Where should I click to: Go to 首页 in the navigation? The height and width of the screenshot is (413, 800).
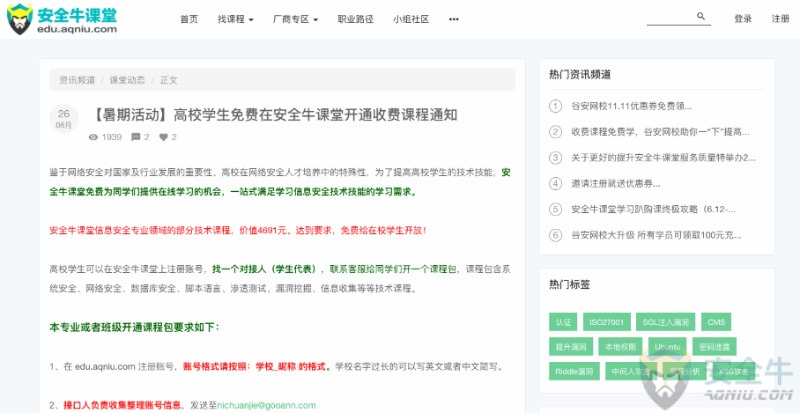[x=189, y=19]
